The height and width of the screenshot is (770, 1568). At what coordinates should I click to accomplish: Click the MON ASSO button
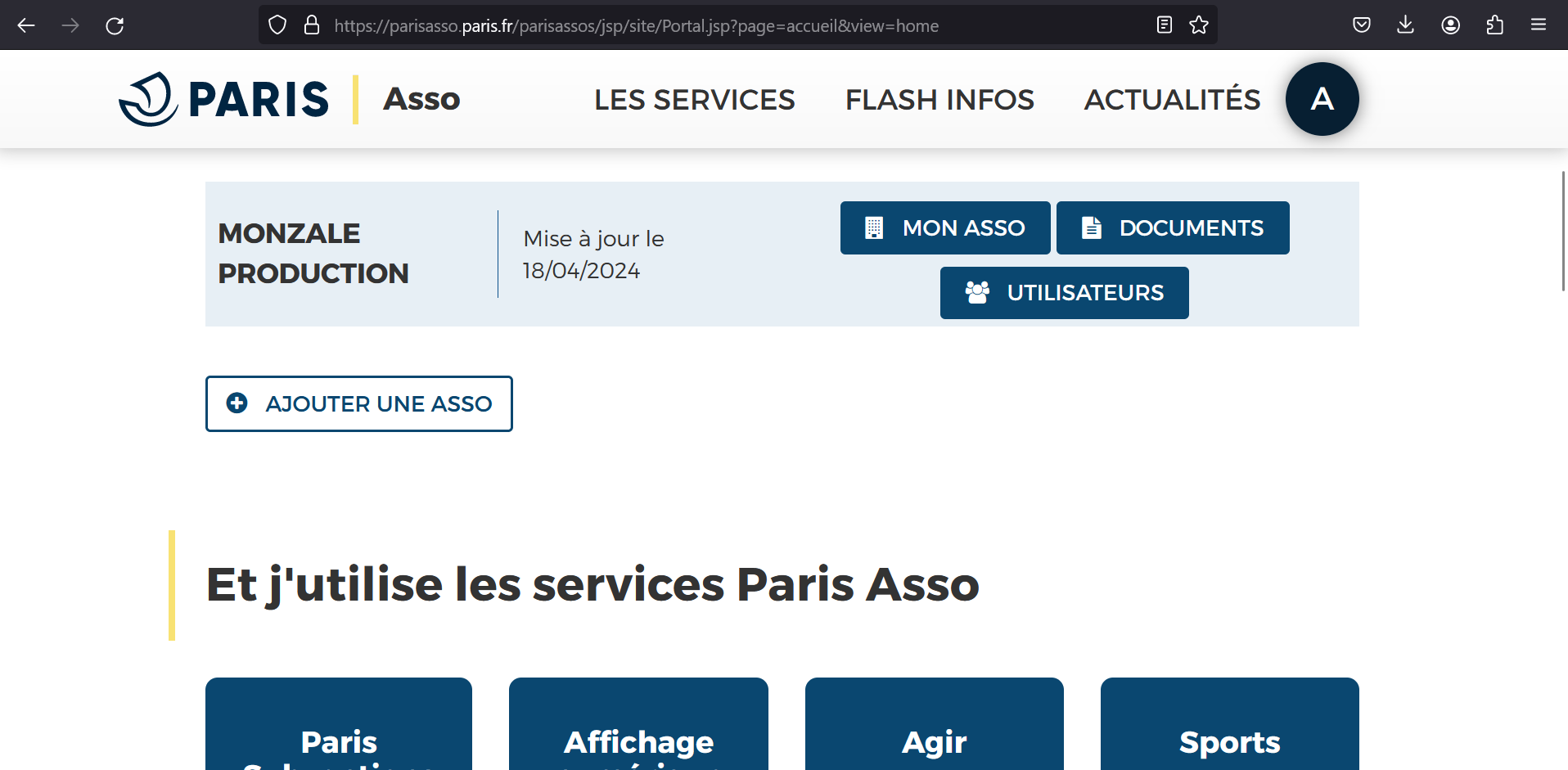pos(945,227)
